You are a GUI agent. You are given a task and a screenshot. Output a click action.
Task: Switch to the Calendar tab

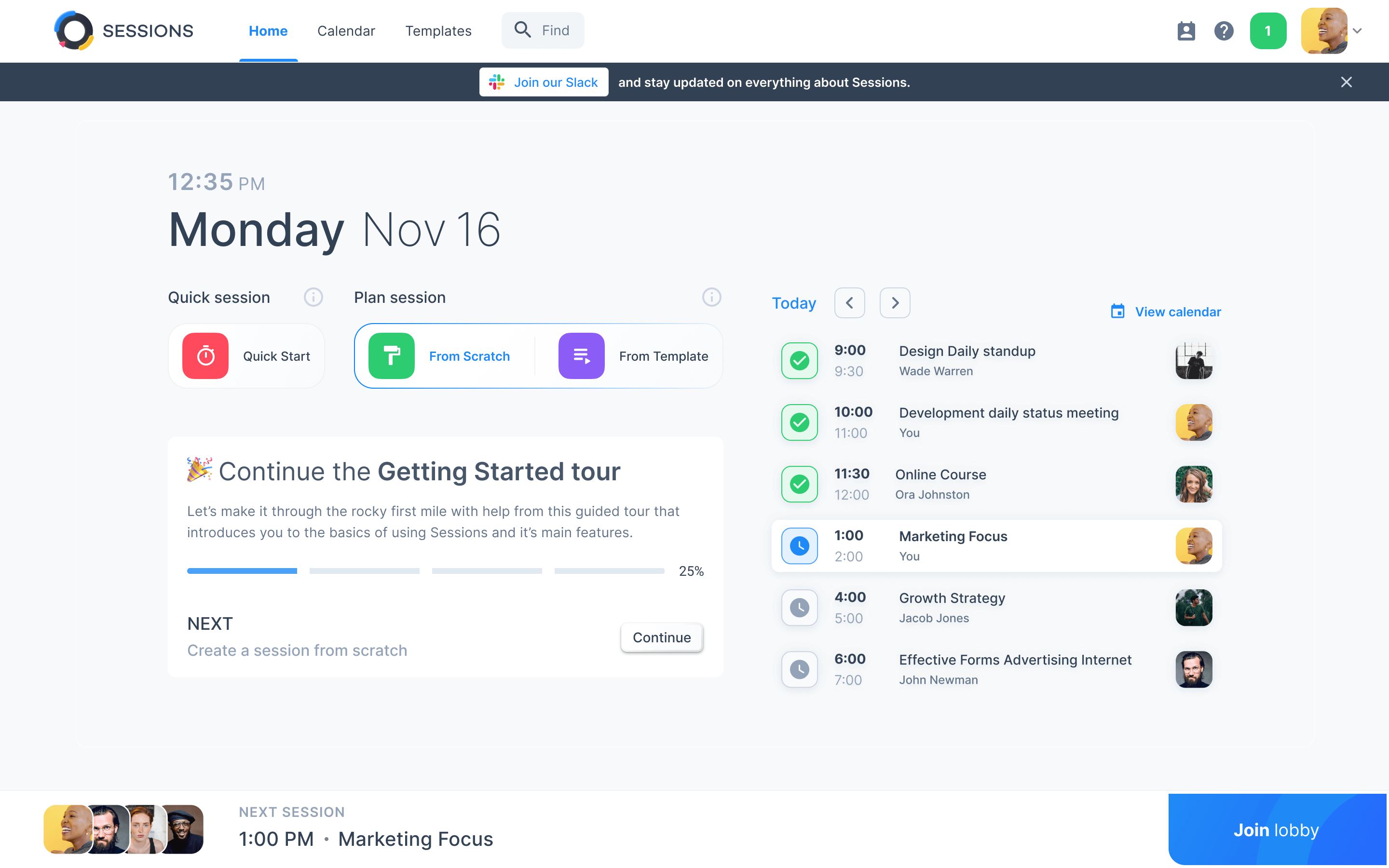[x=346, y=31]
